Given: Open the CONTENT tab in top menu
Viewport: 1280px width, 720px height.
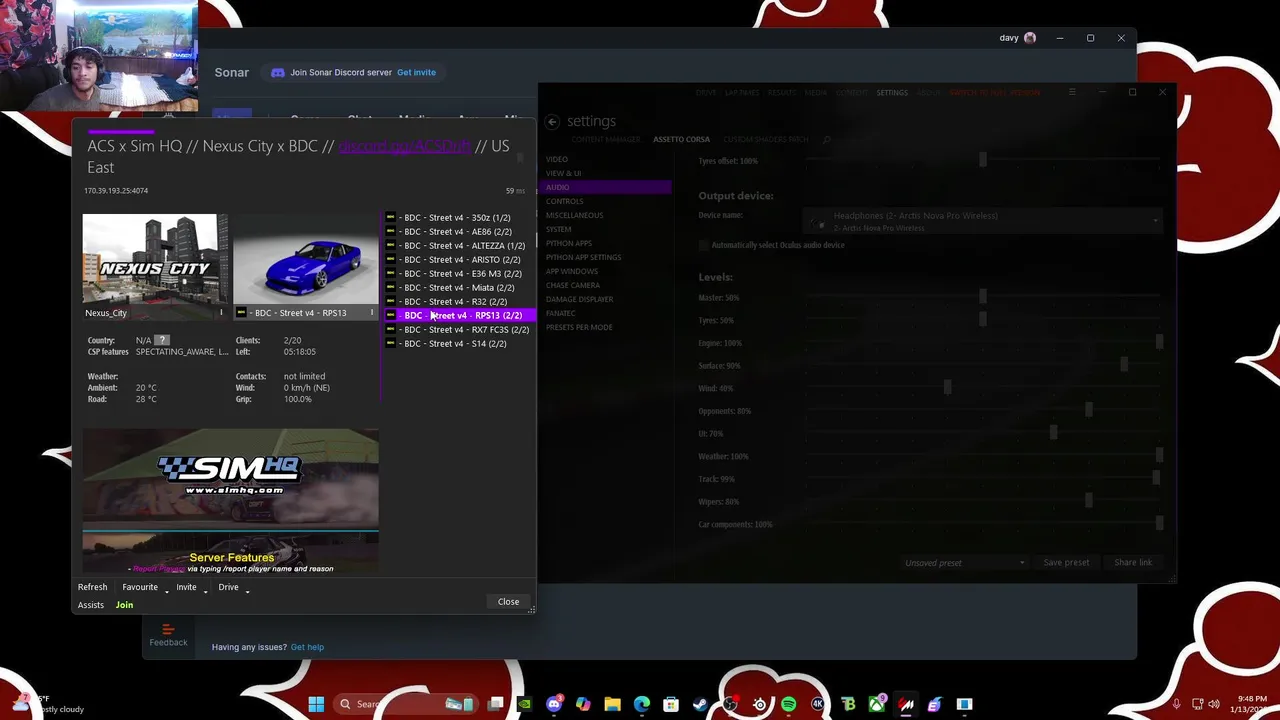Looking at the screenshot, I should coord(852,92).
